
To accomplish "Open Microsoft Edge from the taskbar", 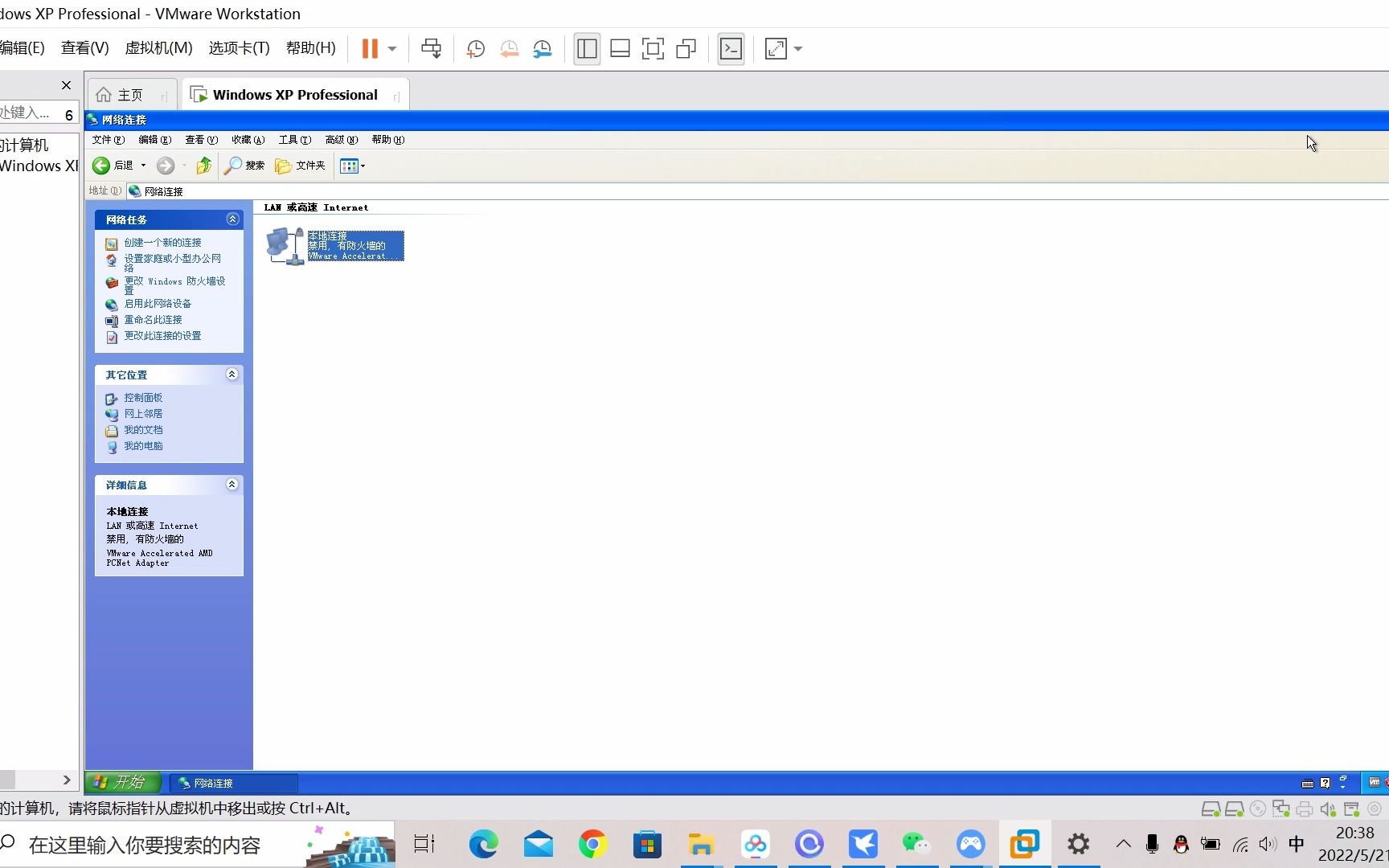I will pos(483,844).
